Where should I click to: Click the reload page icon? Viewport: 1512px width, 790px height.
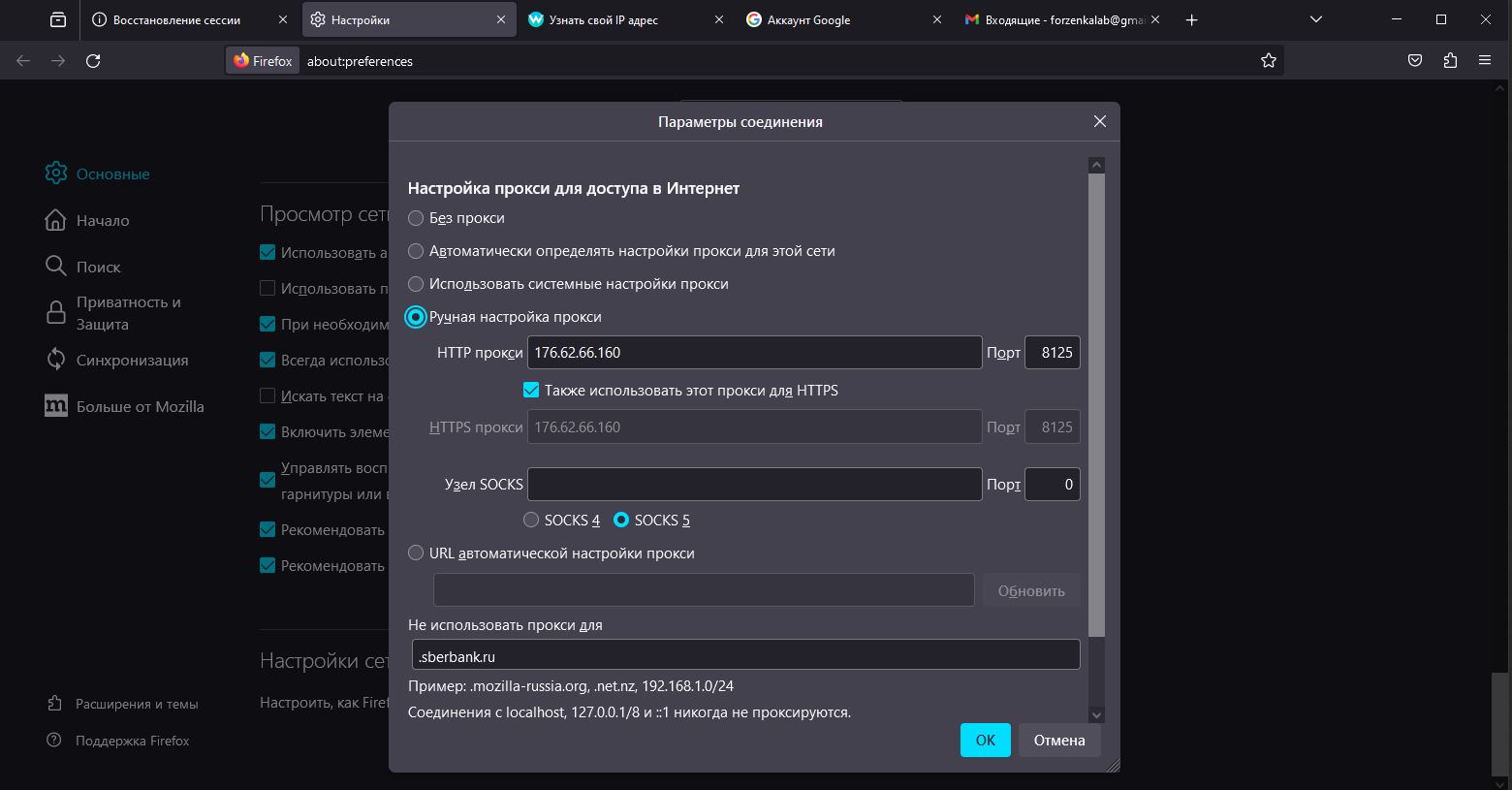(x=93, y=61)
